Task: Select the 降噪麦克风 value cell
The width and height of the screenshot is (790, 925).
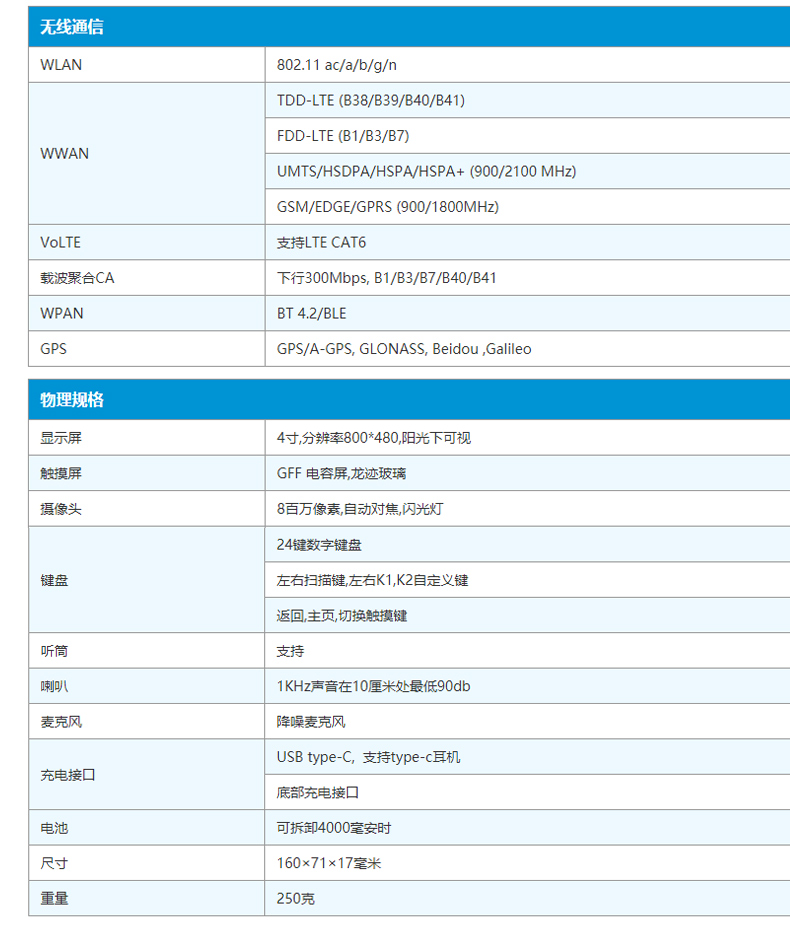Action: pos(311,721)
